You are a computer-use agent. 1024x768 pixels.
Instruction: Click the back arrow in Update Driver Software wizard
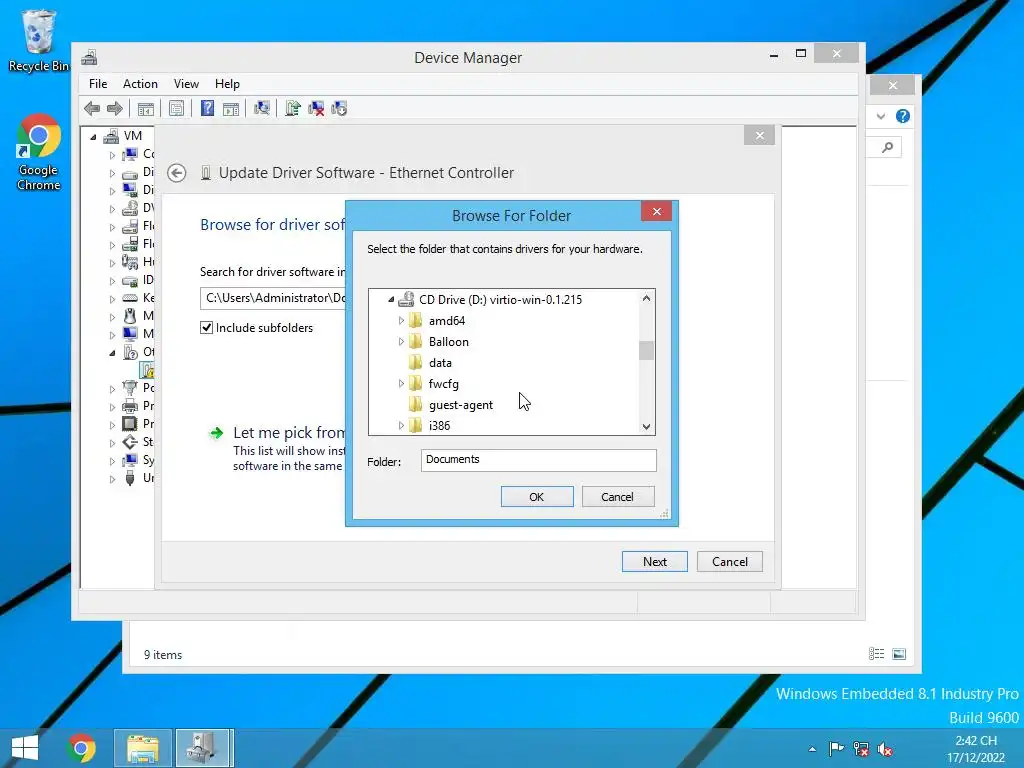click(x=176, y=173)
